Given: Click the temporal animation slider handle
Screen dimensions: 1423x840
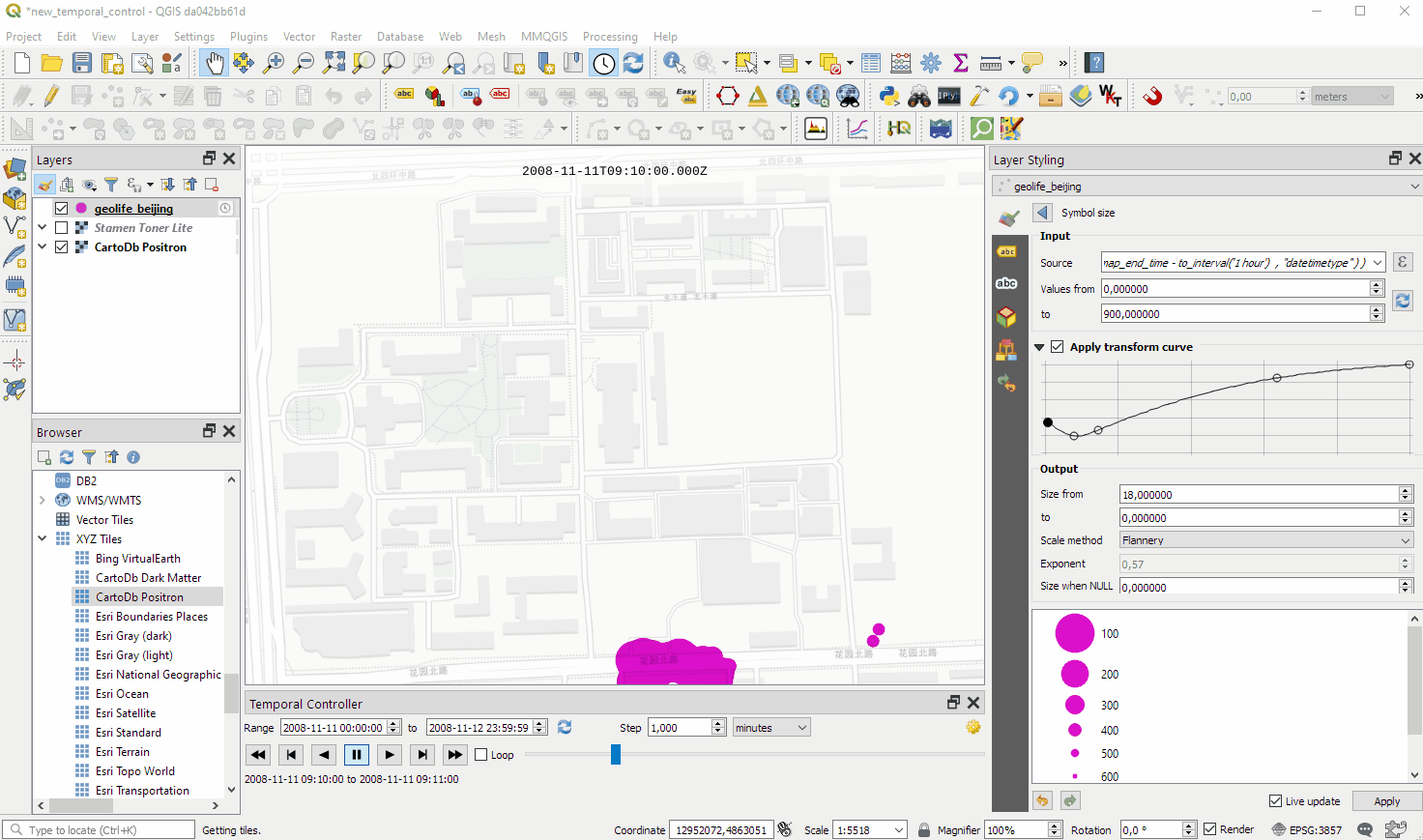Looking at the screenshot, I should (616, 754).
